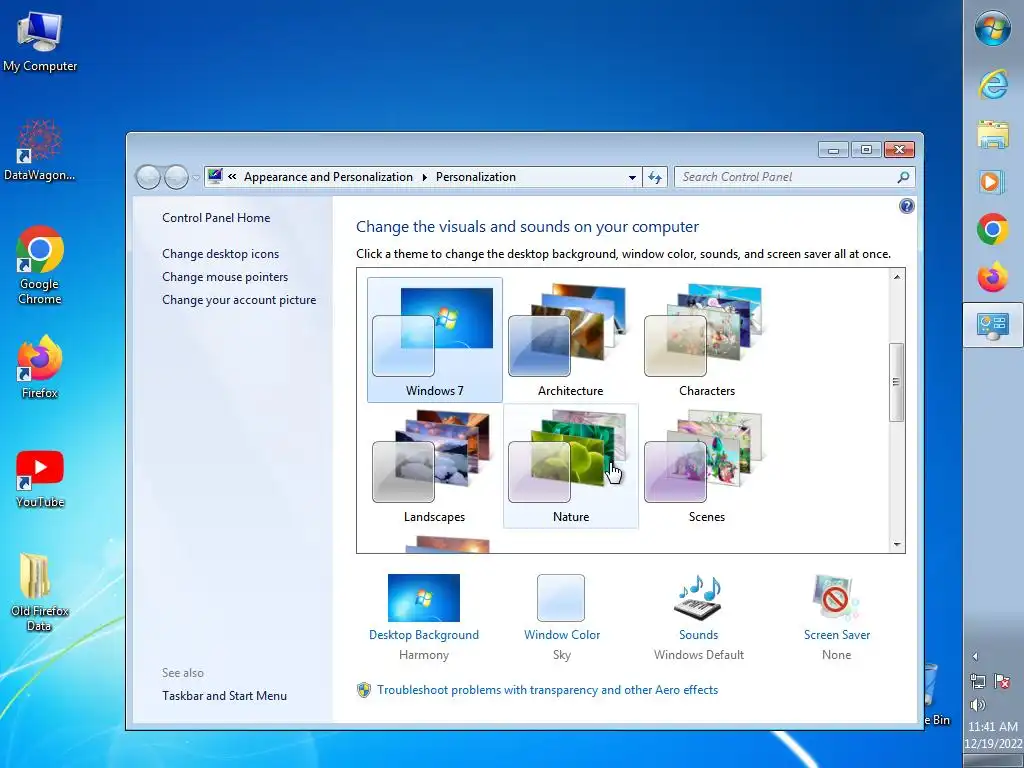Viewport: 1024px width, 768px height.
Task: Click the Windows Start orb
Action: [x=993, y=29]
